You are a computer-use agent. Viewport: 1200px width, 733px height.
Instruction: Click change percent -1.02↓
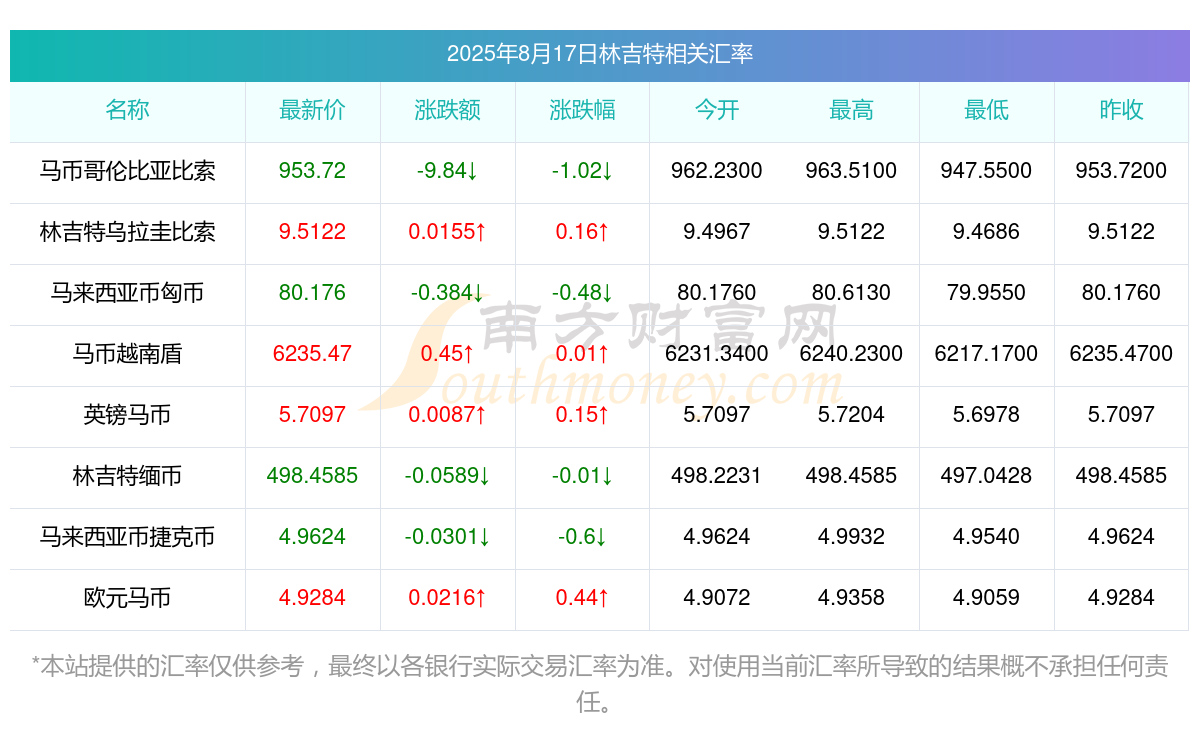[x=582, y=171]
